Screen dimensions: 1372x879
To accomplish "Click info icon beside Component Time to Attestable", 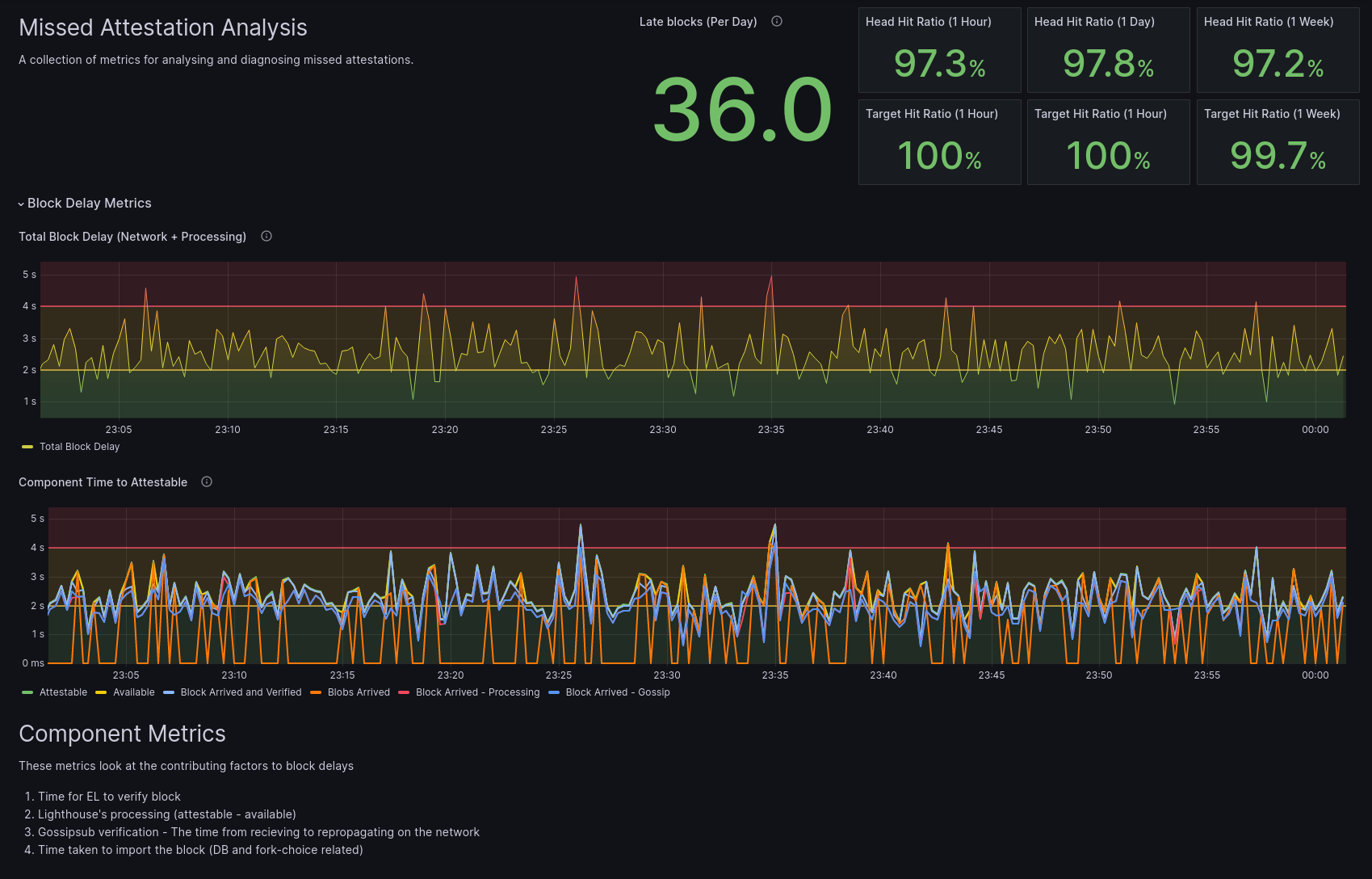I will [x=207, y=482].
